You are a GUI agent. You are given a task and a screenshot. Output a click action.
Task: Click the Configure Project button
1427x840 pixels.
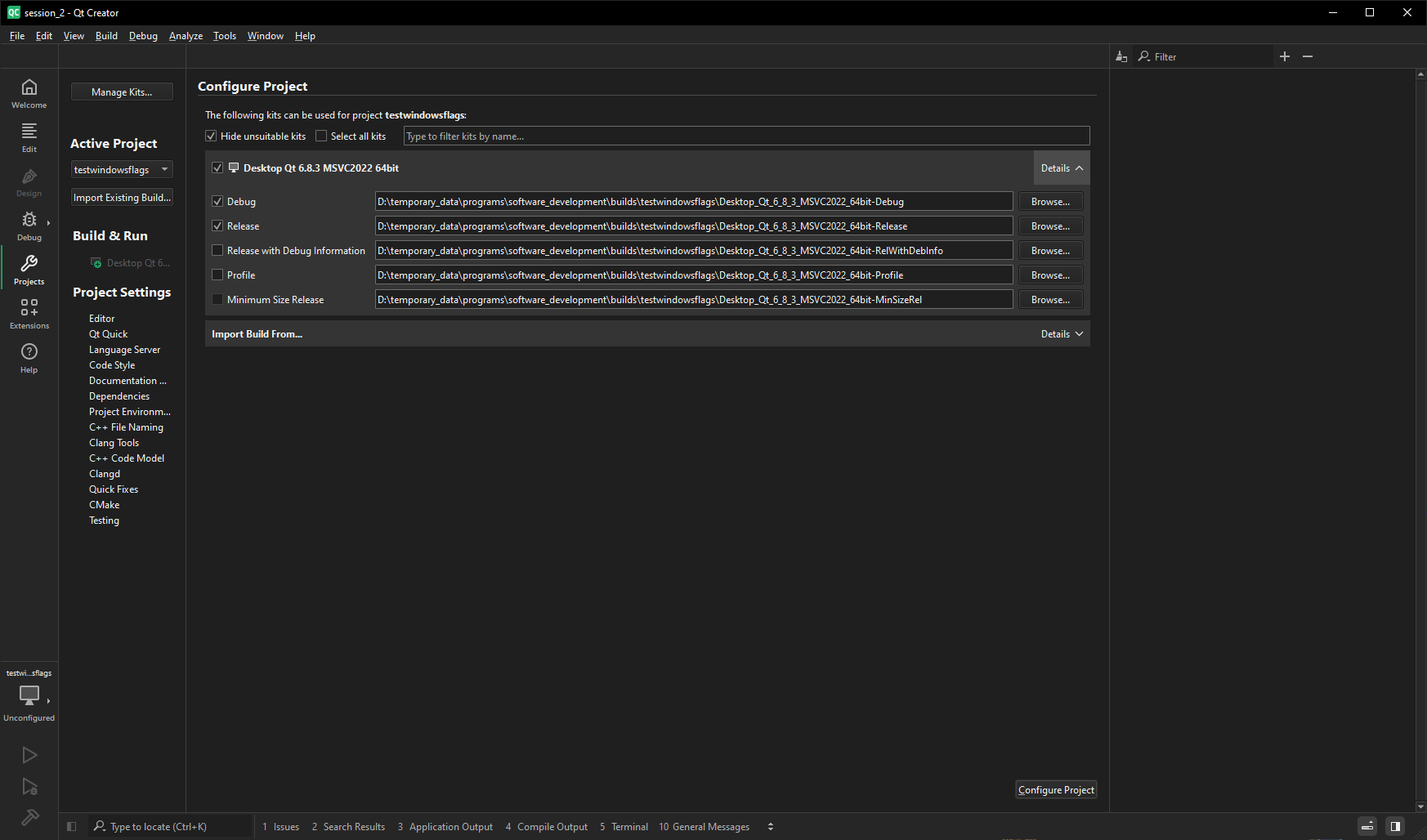pyautogui.click(x=1056, y=789)
